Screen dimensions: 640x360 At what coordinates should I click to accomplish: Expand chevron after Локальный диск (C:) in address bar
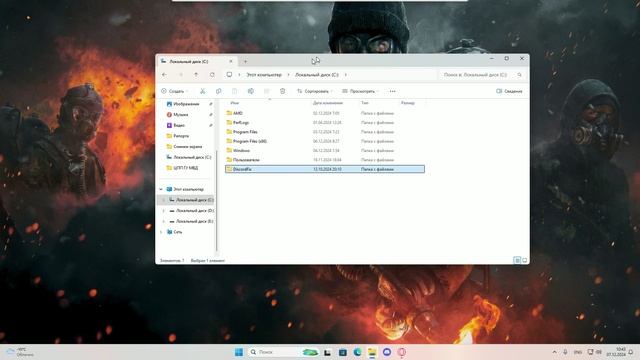click(x=346, y=75)
